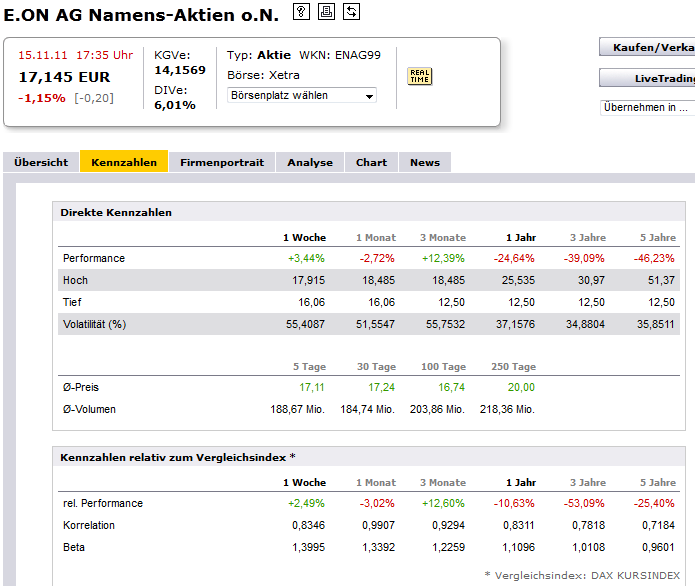695x586 pixels.
Task: Click the 5 Jahre header in Direkte Kennzahlen
Action: click(658, 238)
